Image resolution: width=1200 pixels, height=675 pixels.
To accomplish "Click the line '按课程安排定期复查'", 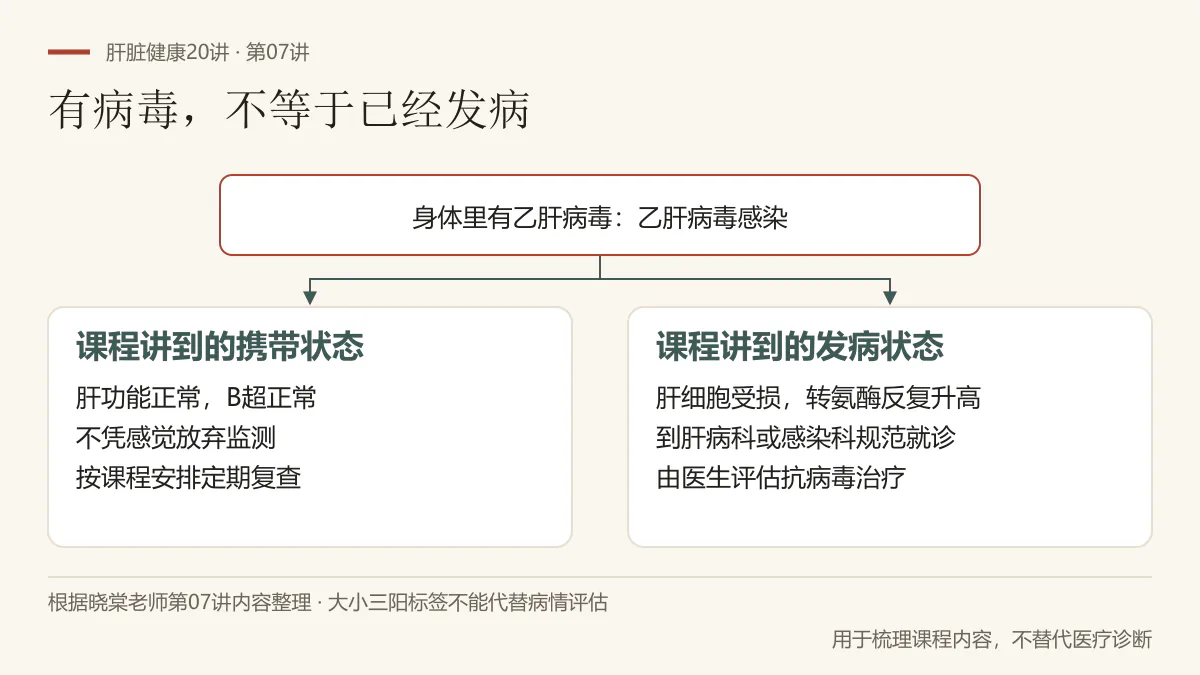I will coord(188,477).
